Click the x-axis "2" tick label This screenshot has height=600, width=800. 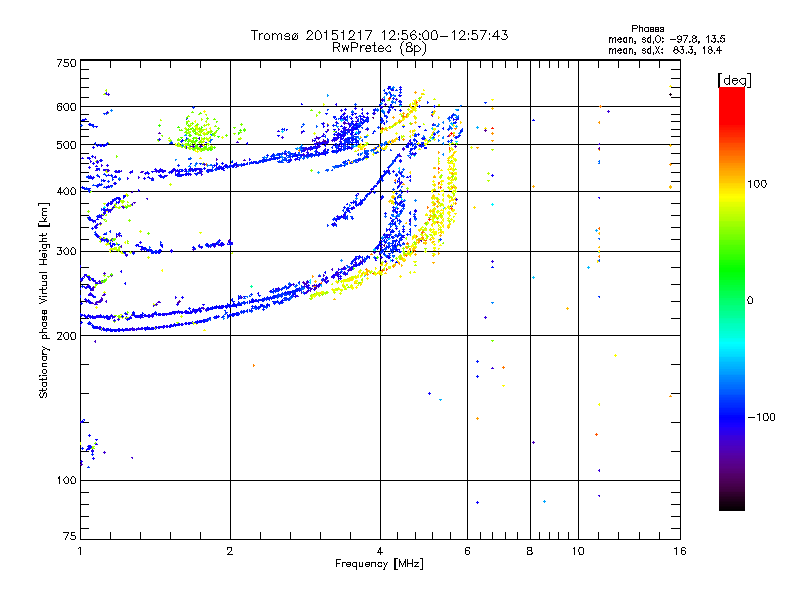coord(230,551)
